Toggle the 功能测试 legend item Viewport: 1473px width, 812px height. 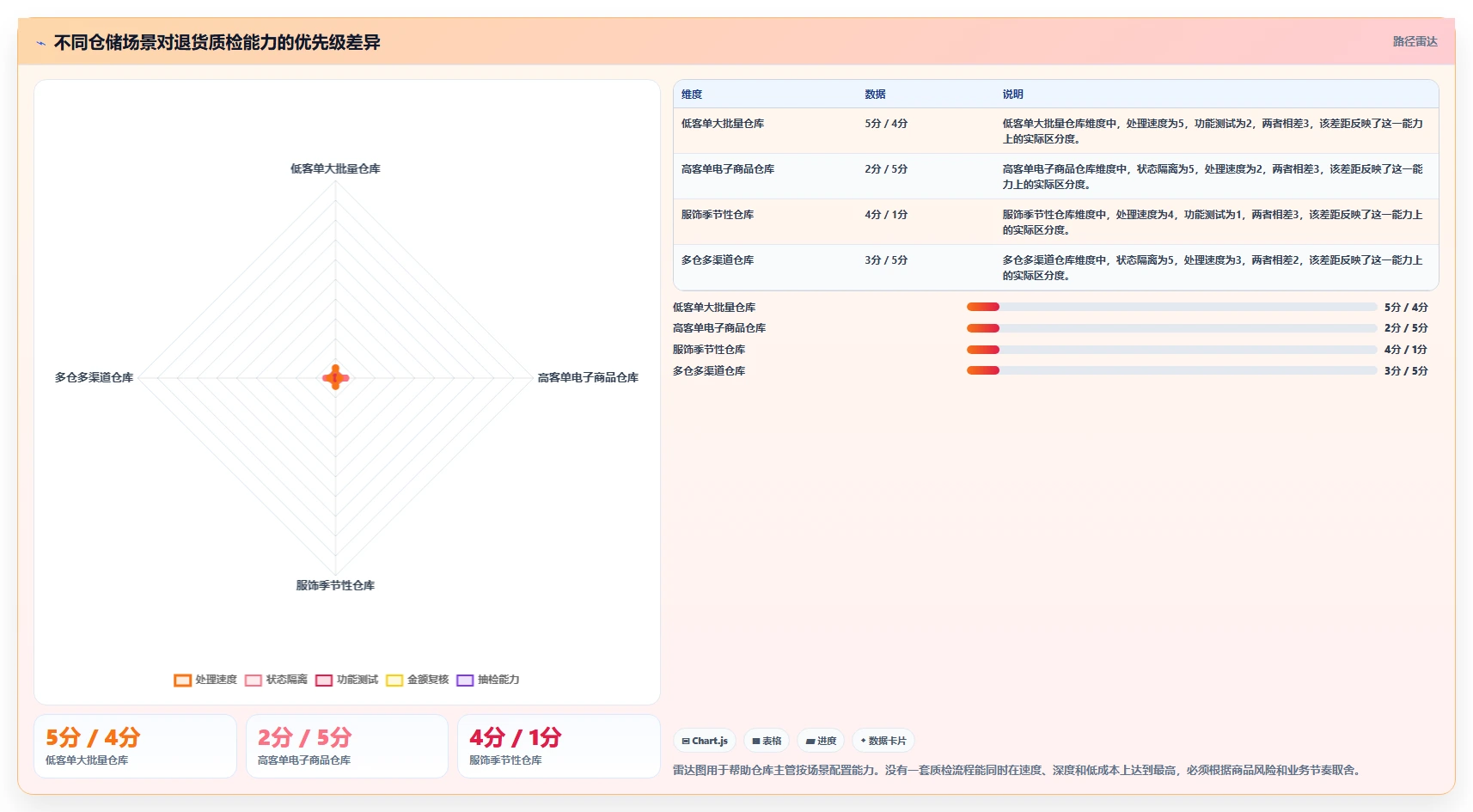point(346,680)
